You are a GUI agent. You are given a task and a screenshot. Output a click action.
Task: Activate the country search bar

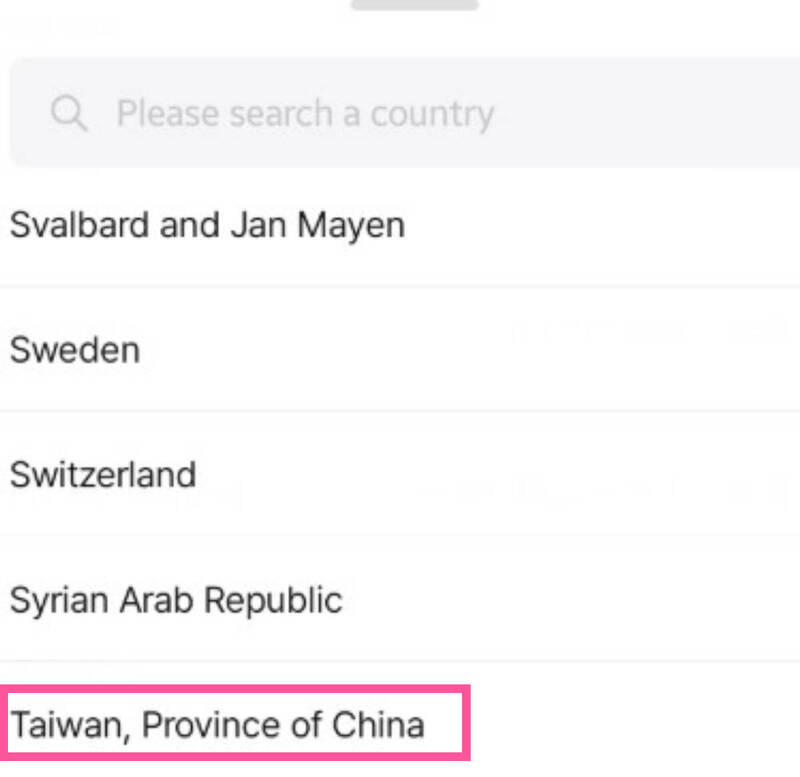click(x=406, y=112)
